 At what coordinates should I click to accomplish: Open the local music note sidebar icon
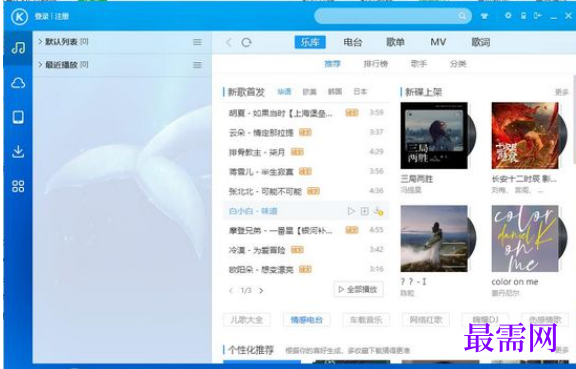point(18,47)
